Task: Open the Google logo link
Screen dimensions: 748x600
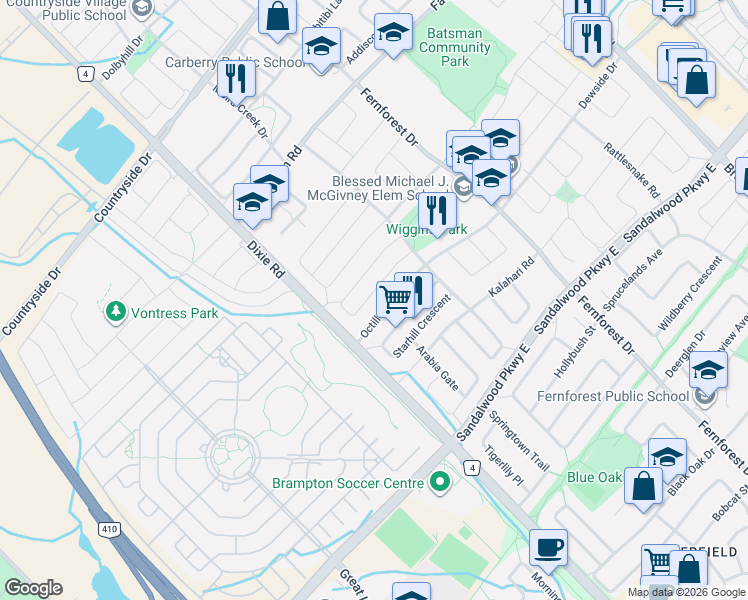Action: click(x=33, y=588)
